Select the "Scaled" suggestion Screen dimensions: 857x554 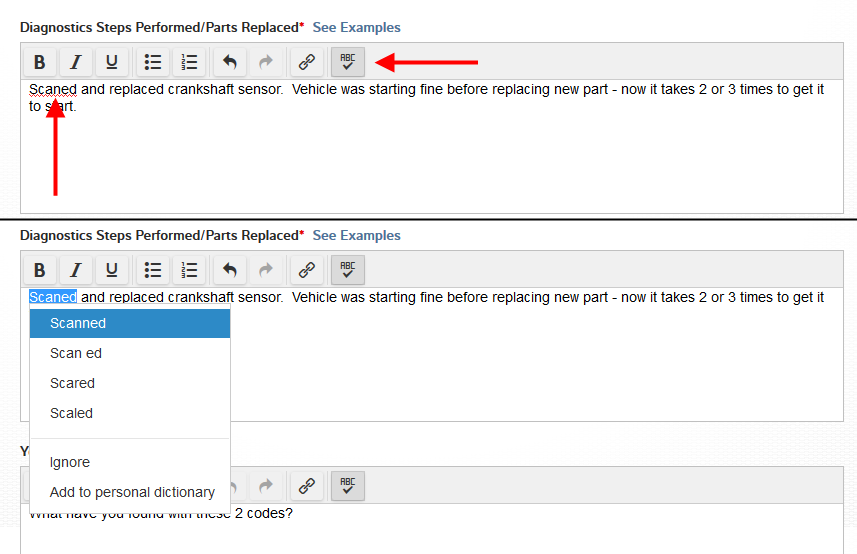pyautogui.click(x=71, y=413)
